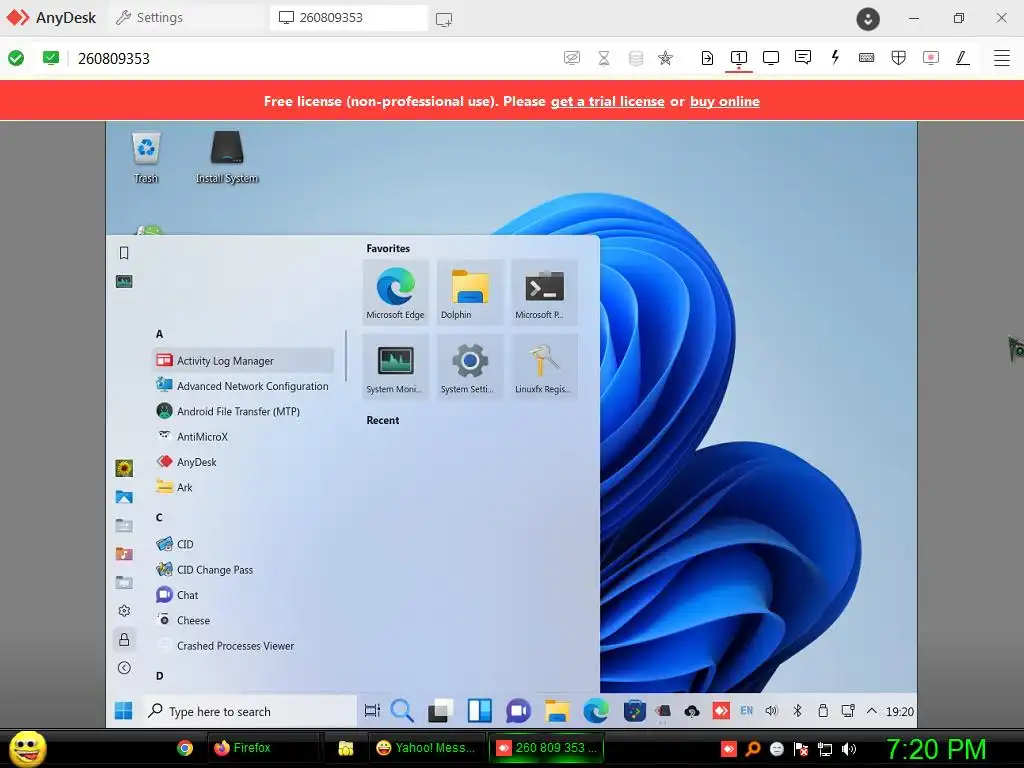Click the AnyDesk profile dropdown circle icon

pyautogui.click(x=868, y=18)
